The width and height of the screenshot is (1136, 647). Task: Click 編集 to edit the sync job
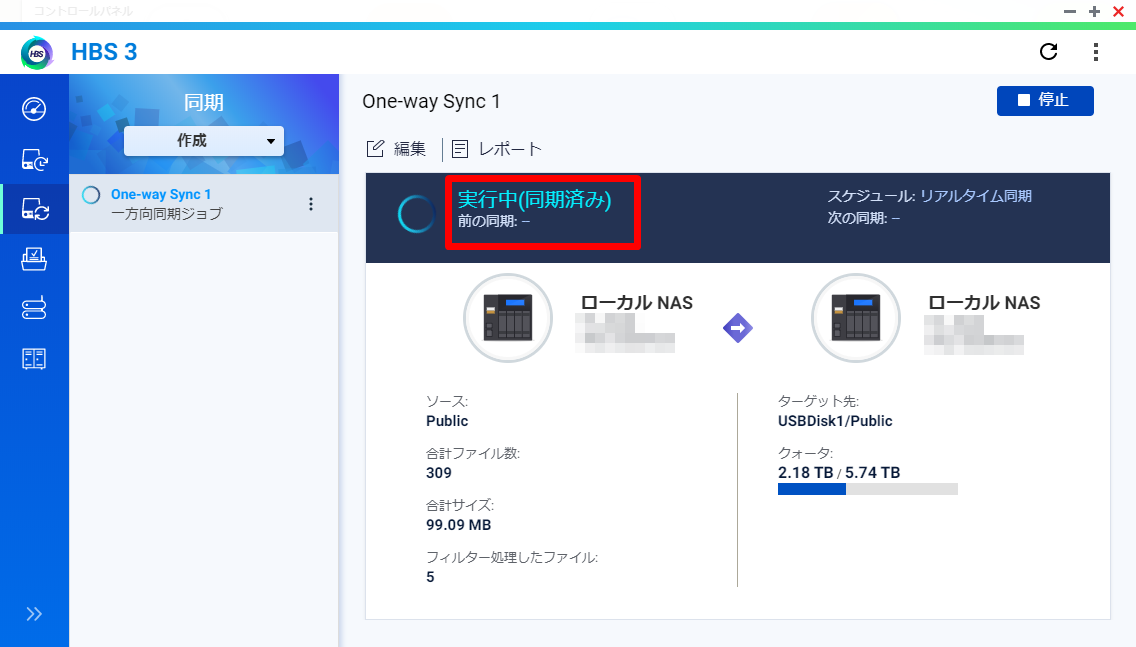(x=396, y=149)
